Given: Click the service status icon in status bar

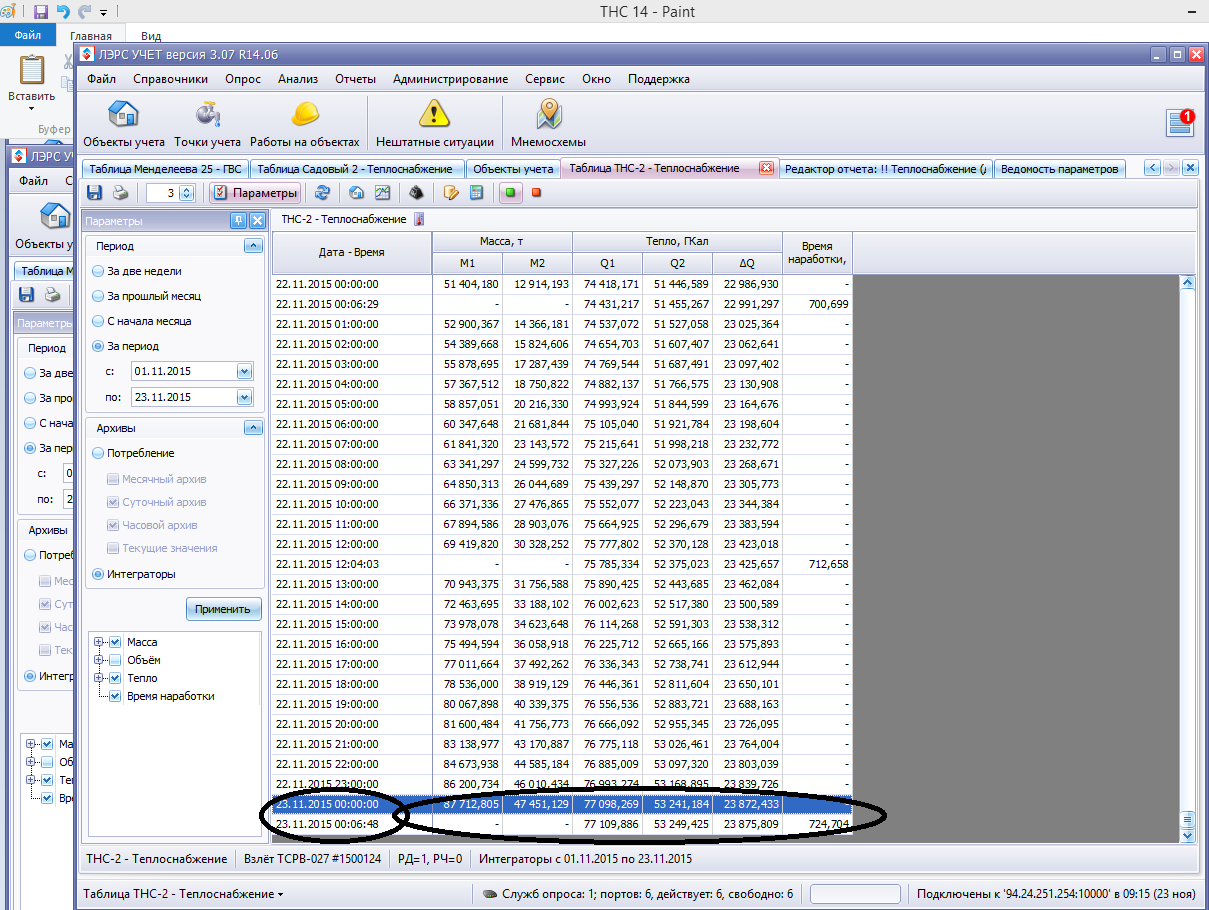Looking at the screenshot, I should click(x=490, y=894).
